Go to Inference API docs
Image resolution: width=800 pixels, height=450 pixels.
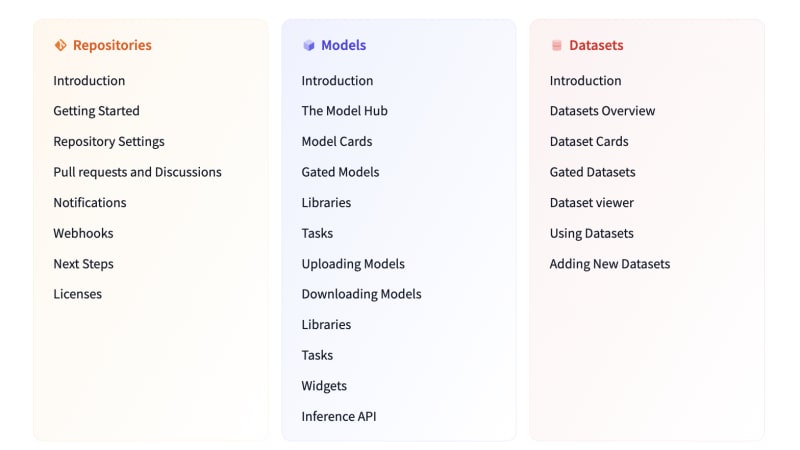(x=339, y=416)
